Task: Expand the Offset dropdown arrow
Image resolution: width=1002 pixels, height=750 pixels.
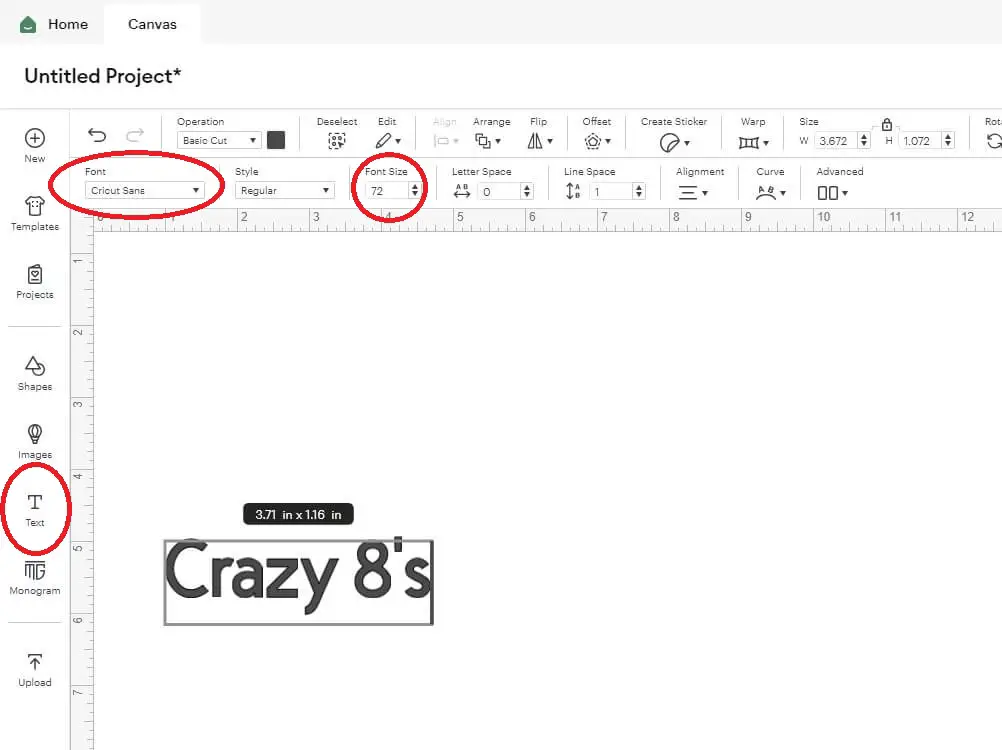Action: [608, 141]
